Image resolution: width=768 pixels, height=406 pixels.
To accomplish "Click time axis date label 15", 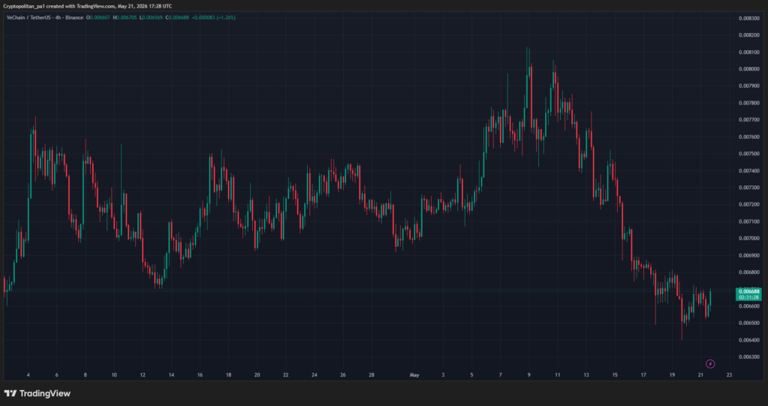I will pyautogui.click(x=615, y=375).
